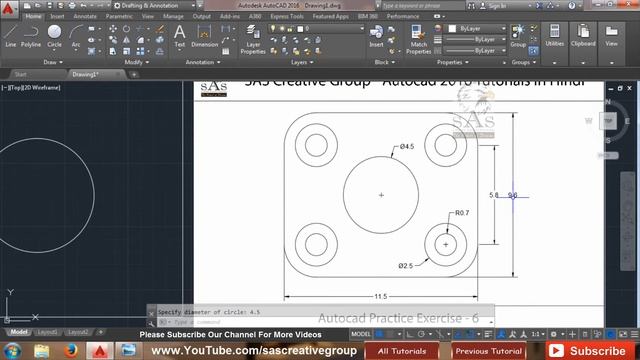This screenshot has height=360, width=640.
Task: Select the Line tool
Action: [11, 36]
